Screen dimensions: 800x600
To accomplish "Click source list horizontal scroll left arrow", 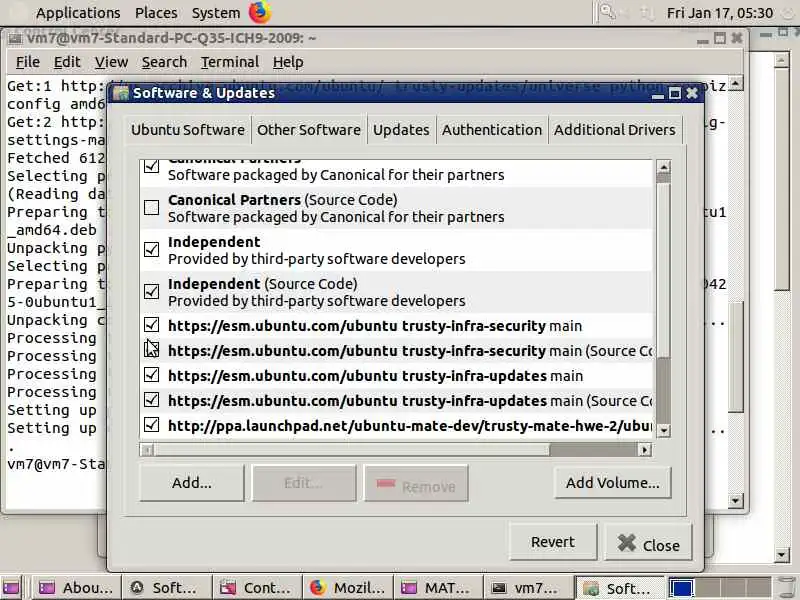I will point(146,449).
